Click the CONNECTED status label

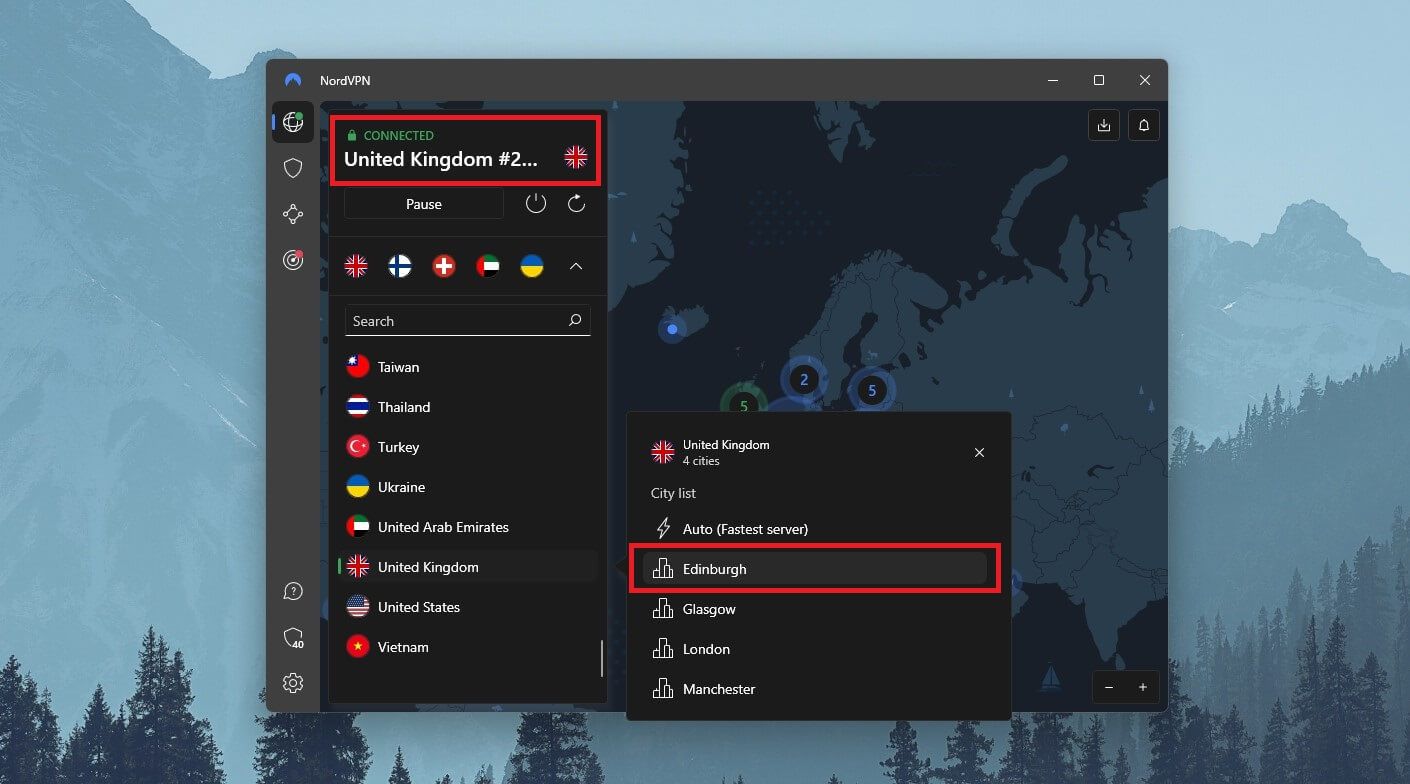coord(398,135)
